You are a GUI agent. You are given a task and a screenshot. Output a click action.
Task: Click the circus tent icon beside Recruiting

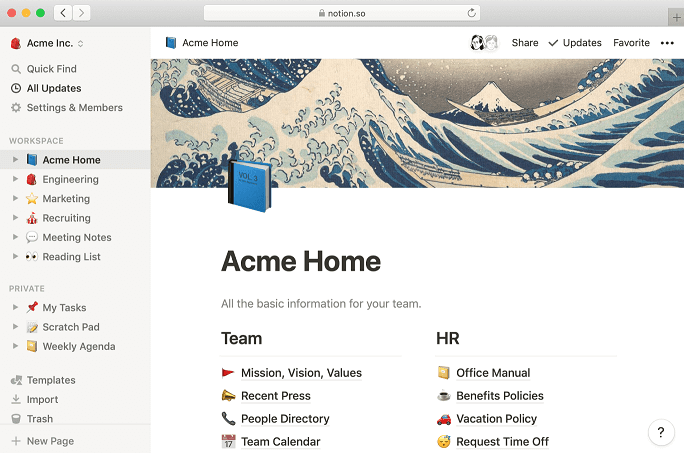pos(32,218)
